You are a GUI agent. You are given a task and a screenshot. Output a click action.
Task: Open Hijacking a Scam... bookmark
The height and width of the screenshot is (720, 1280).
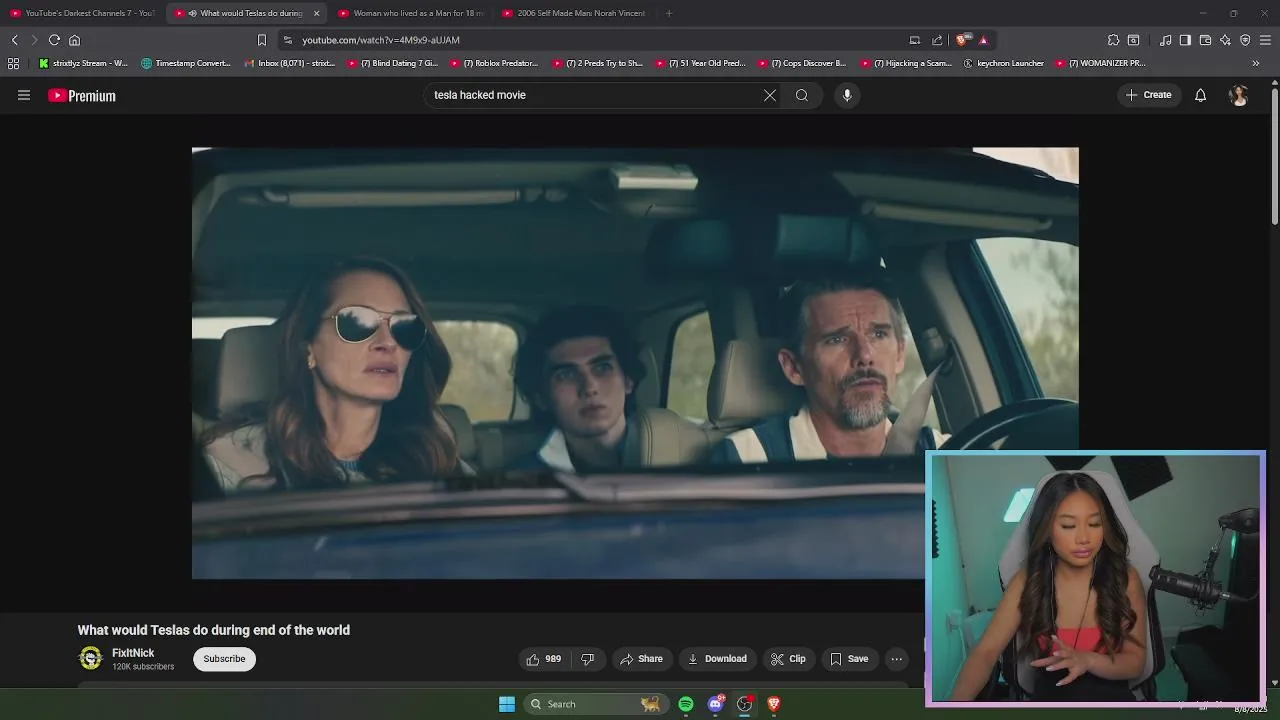(906, 63)
